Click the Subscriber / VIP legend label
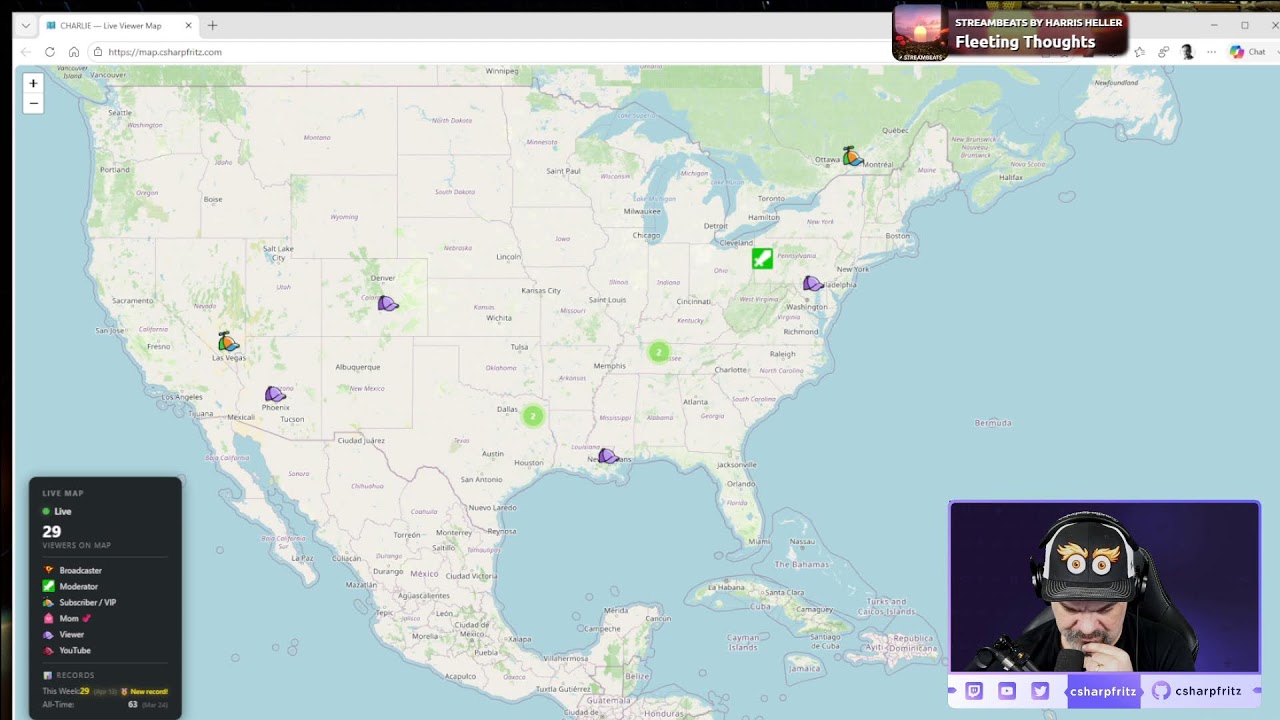 click(88, 602)
